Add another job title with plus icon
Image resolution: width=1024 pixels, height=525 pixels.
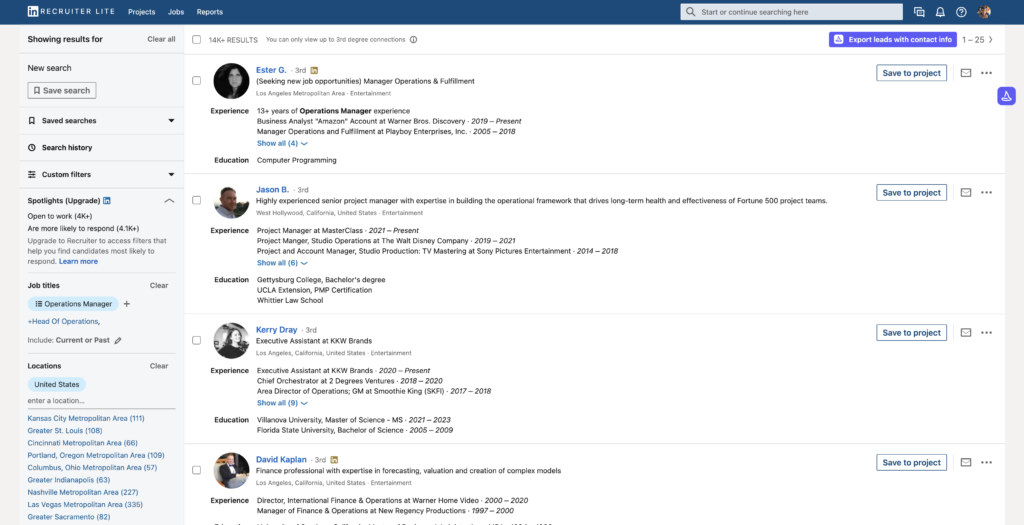(127, 304)
